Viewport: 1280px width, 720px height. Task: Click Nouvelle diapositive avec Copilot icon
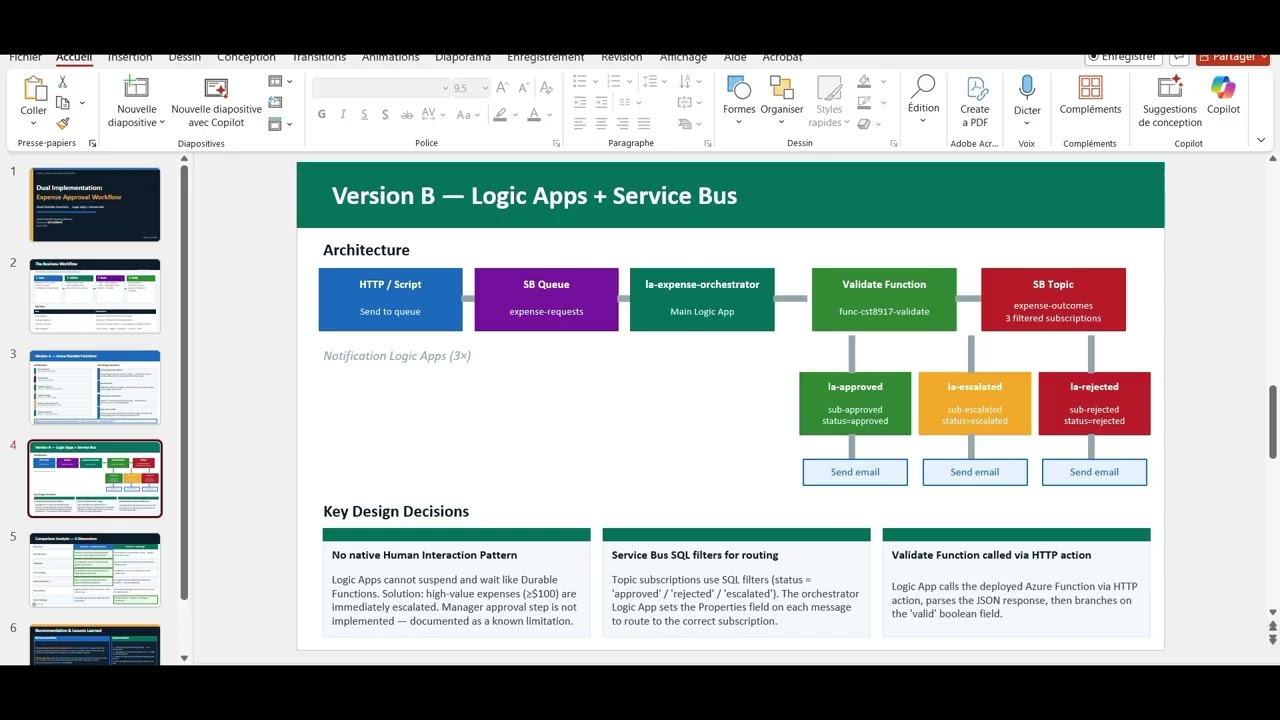[216, 88]
